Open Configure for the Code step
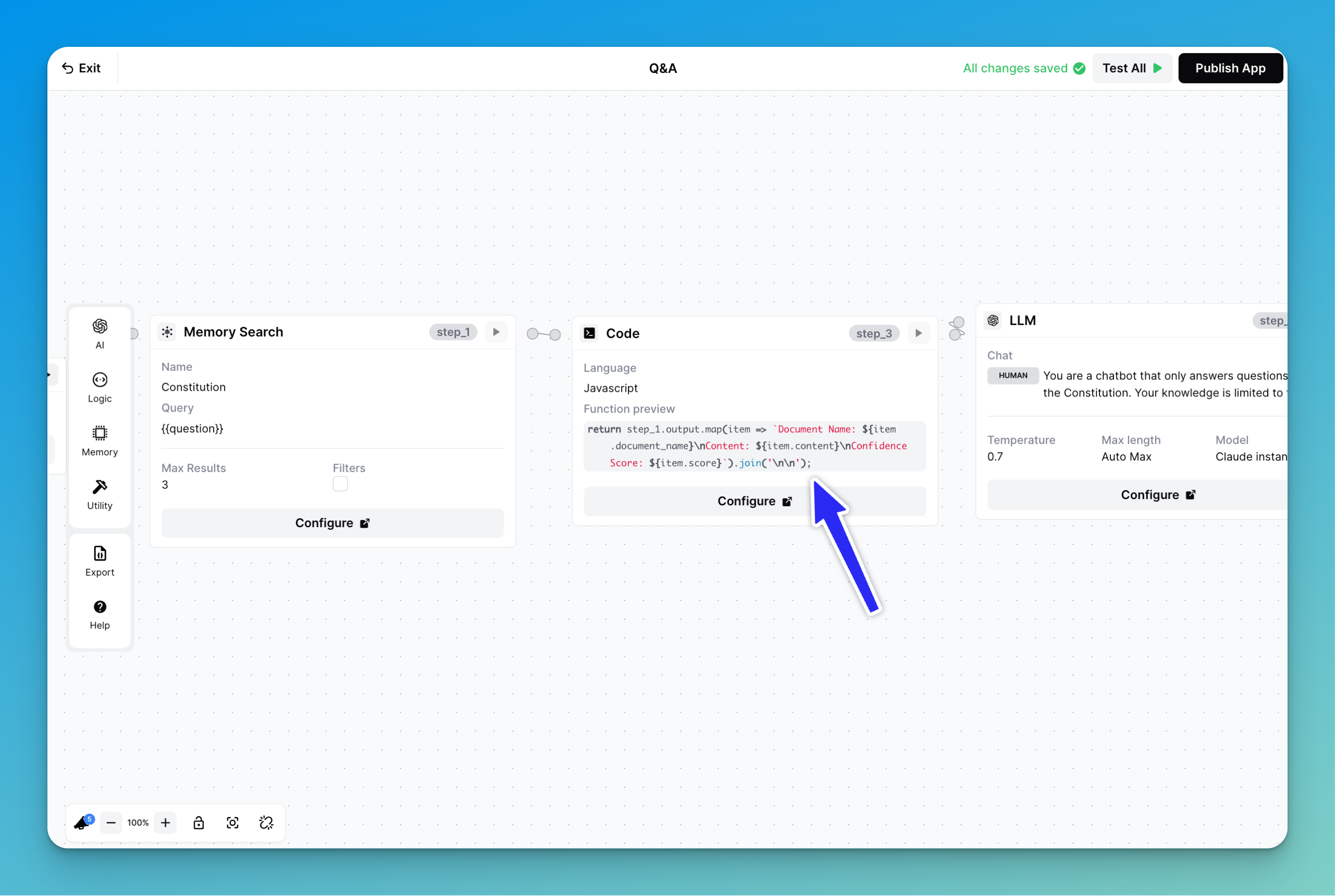This screenshot has height=896, width=1336. 754,501
